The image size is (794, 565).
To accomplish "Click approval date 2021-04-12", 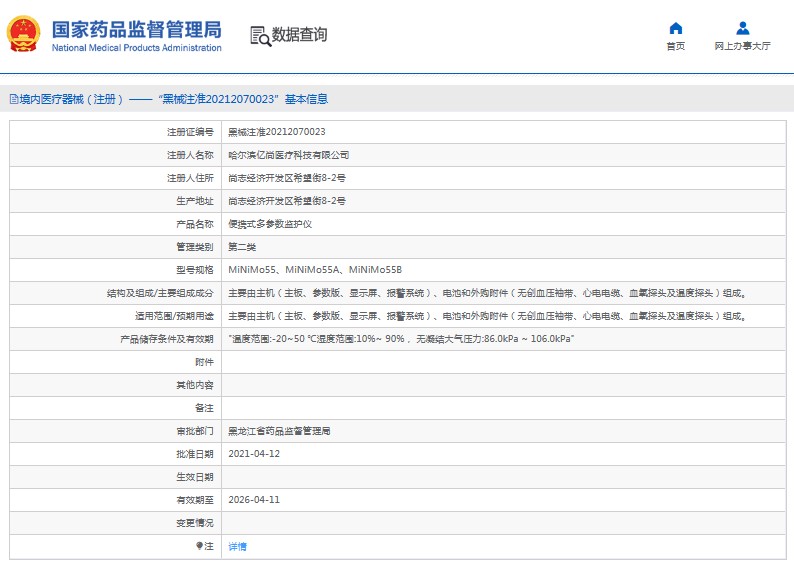I will point(254,454).
